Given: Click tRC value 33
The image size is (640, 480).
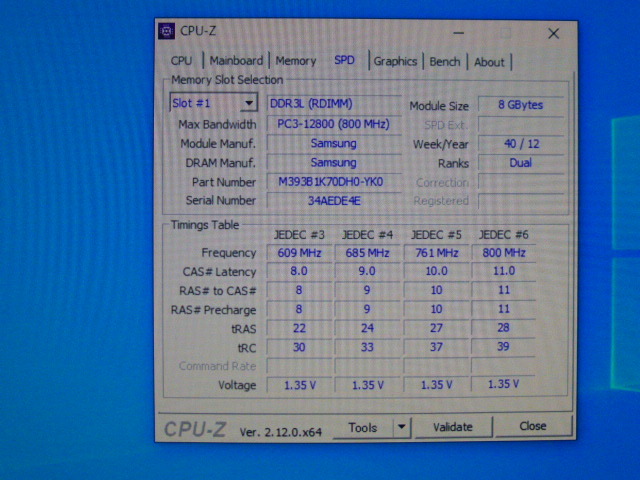Looking at the screenshot, I should 367,347.
